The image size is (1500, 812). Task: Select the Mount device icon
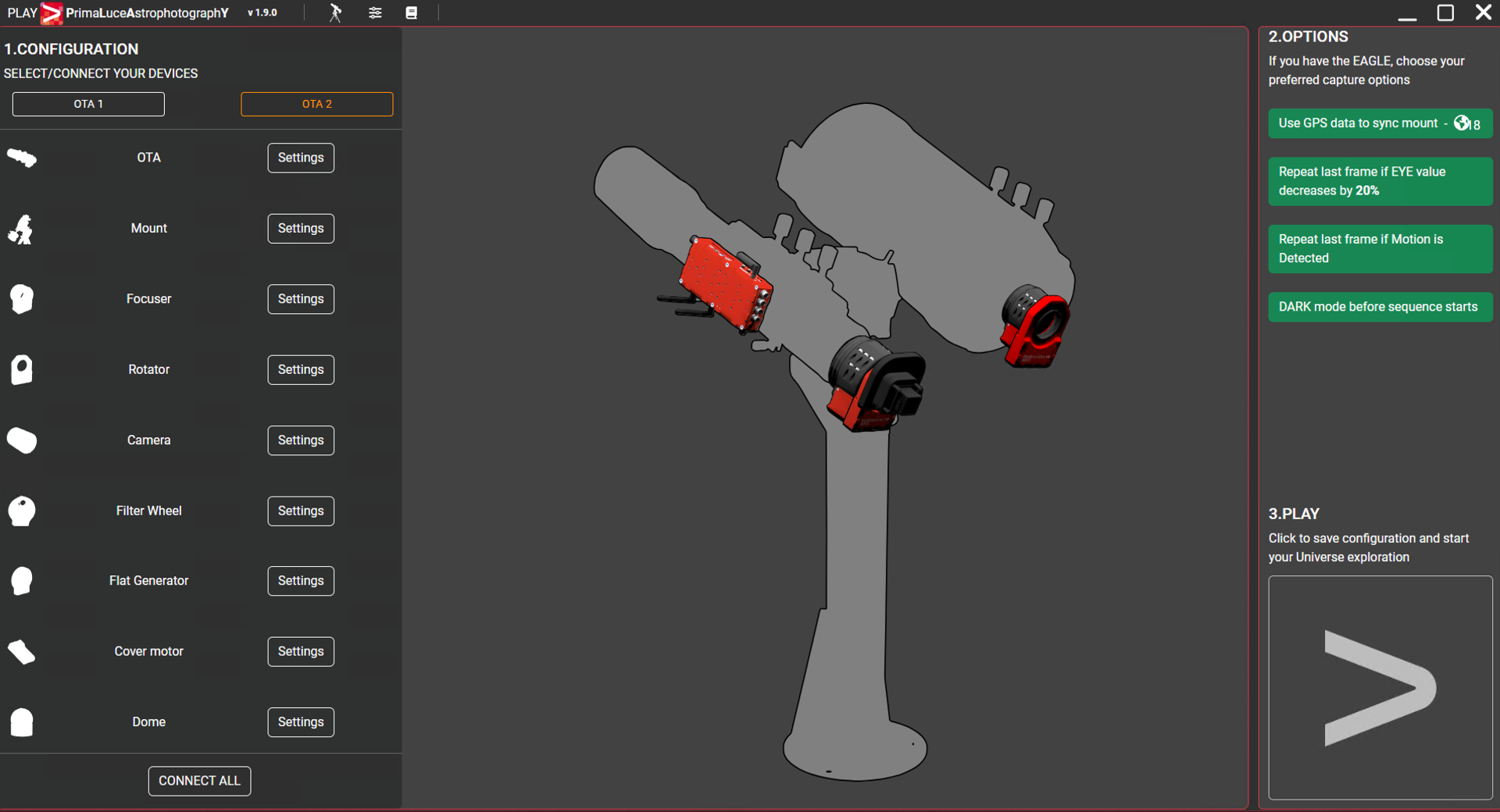point(21,229)
